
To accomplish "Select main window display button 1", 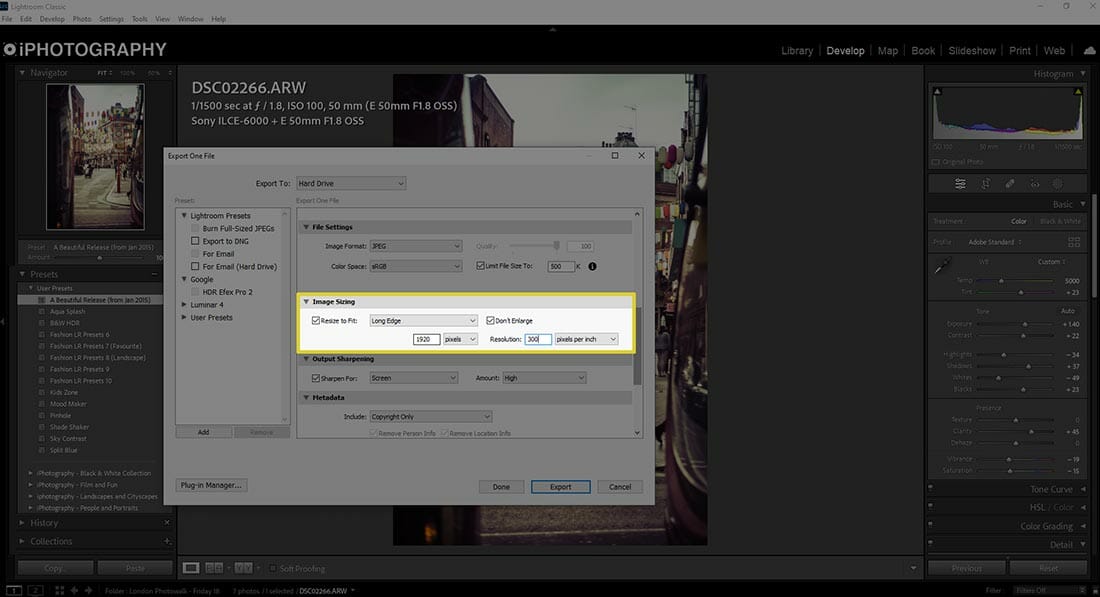I will coord(13,591).
